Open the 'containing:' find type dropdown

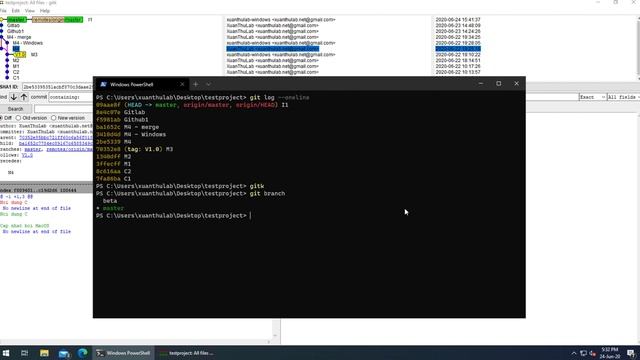pos(71,97)
